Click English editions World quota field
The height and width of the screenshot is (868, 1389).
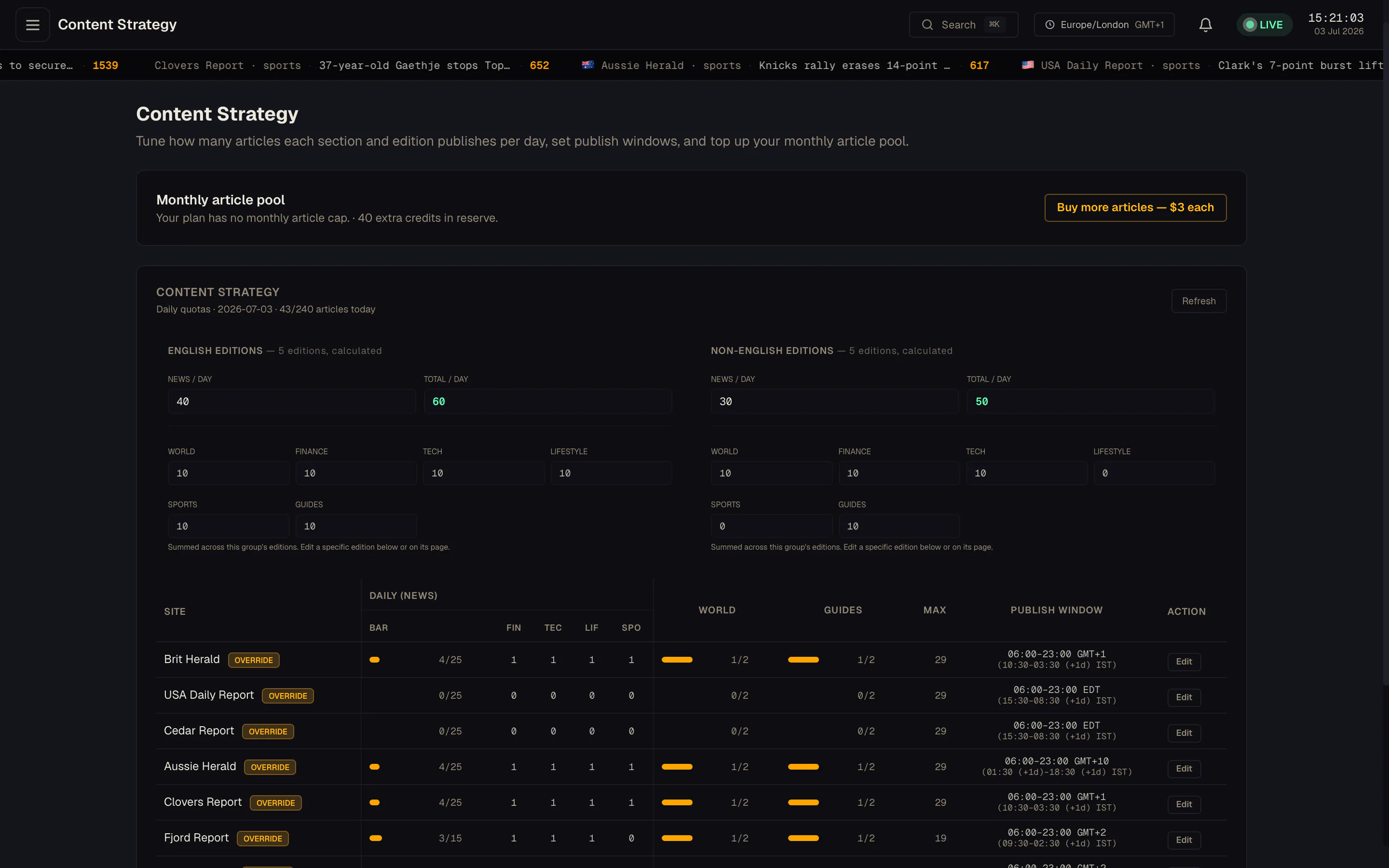229,473
